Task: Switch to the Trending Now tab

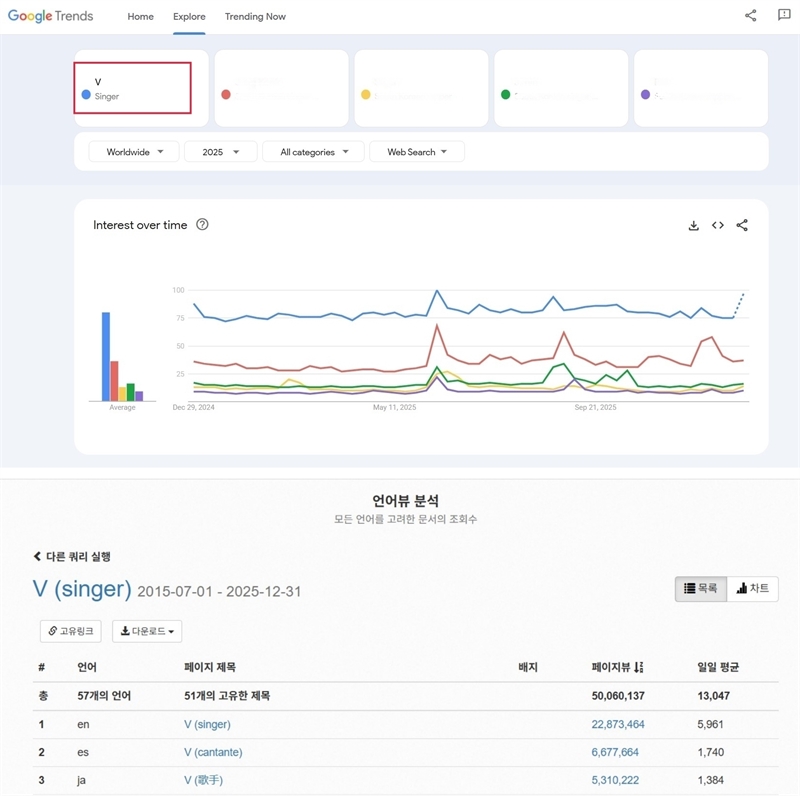Action: (255, 17)
